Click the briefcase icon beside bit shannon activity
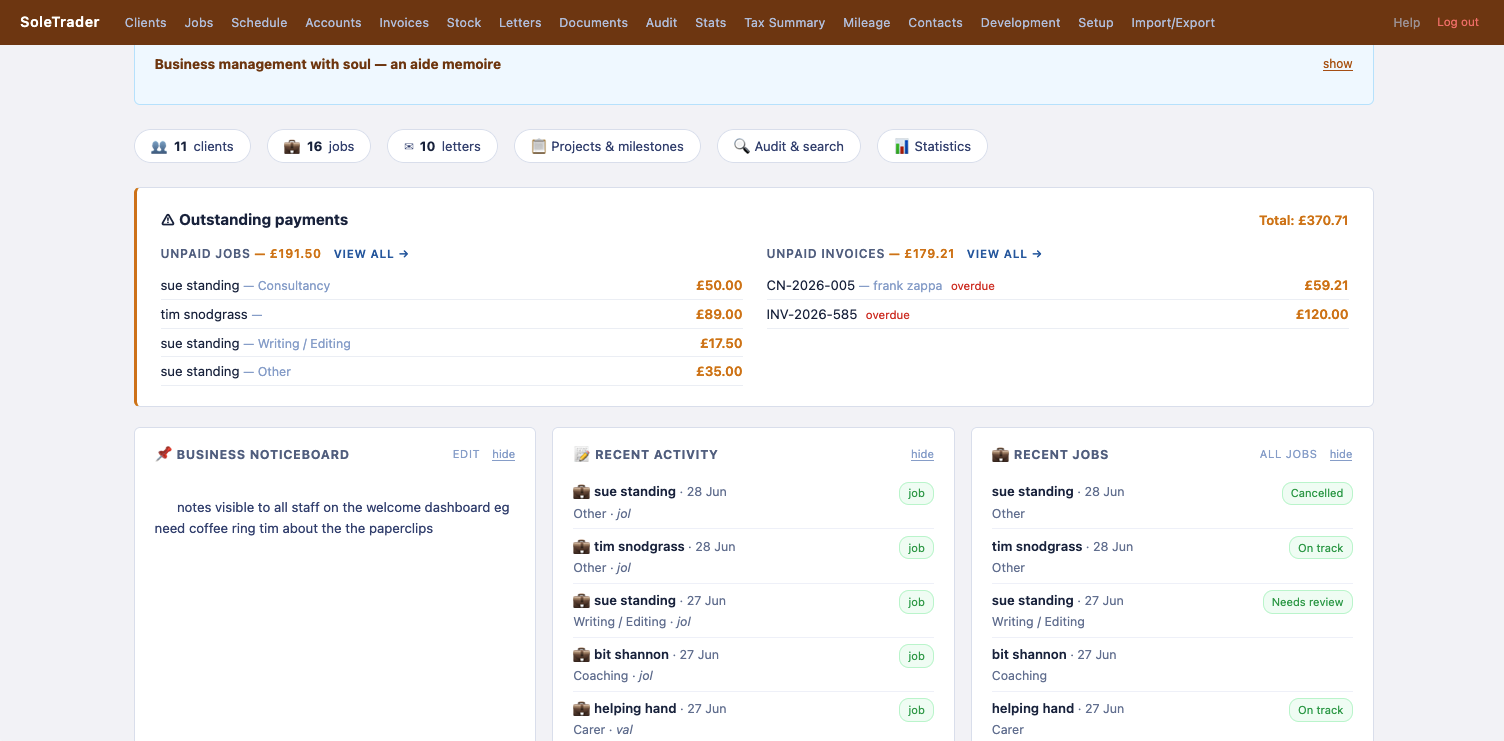The width and height of the screenshot is (1504, 741). point(581,655)
